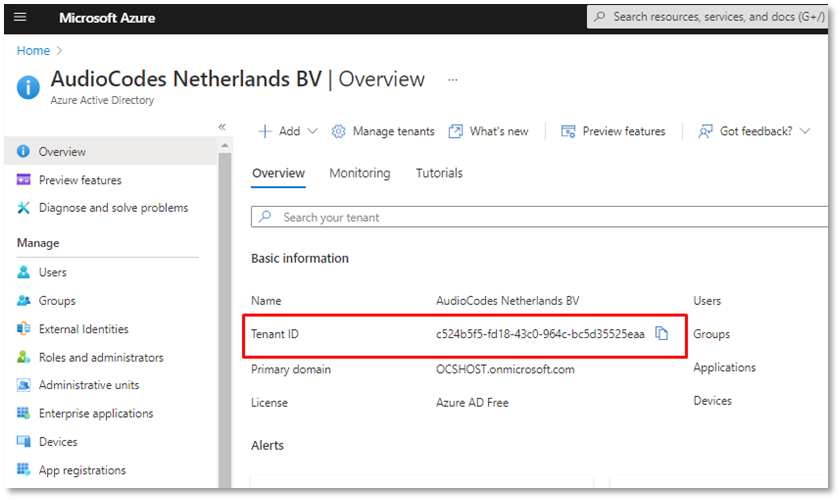Select the Tenant ID value text
The height and width of the screenshot is (500, 840).
[x=540, y=334]
